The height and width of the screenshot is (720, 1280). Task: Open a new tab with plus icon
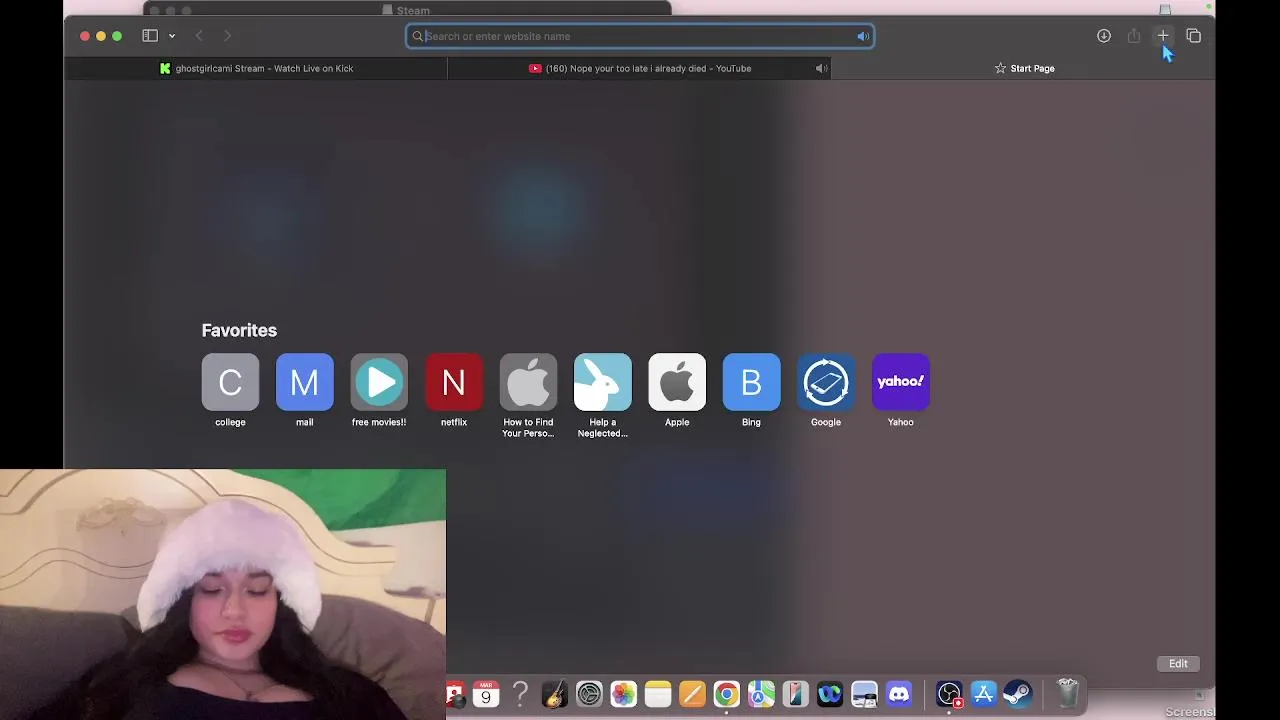(x=1163, y=36)
